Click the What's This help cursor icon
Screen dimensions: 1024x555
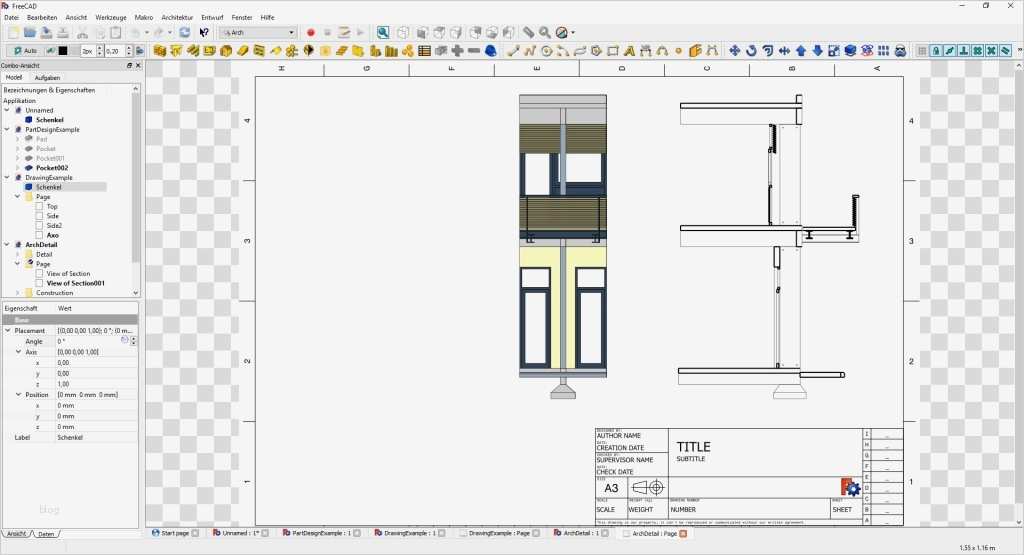[x=204, y=32]
